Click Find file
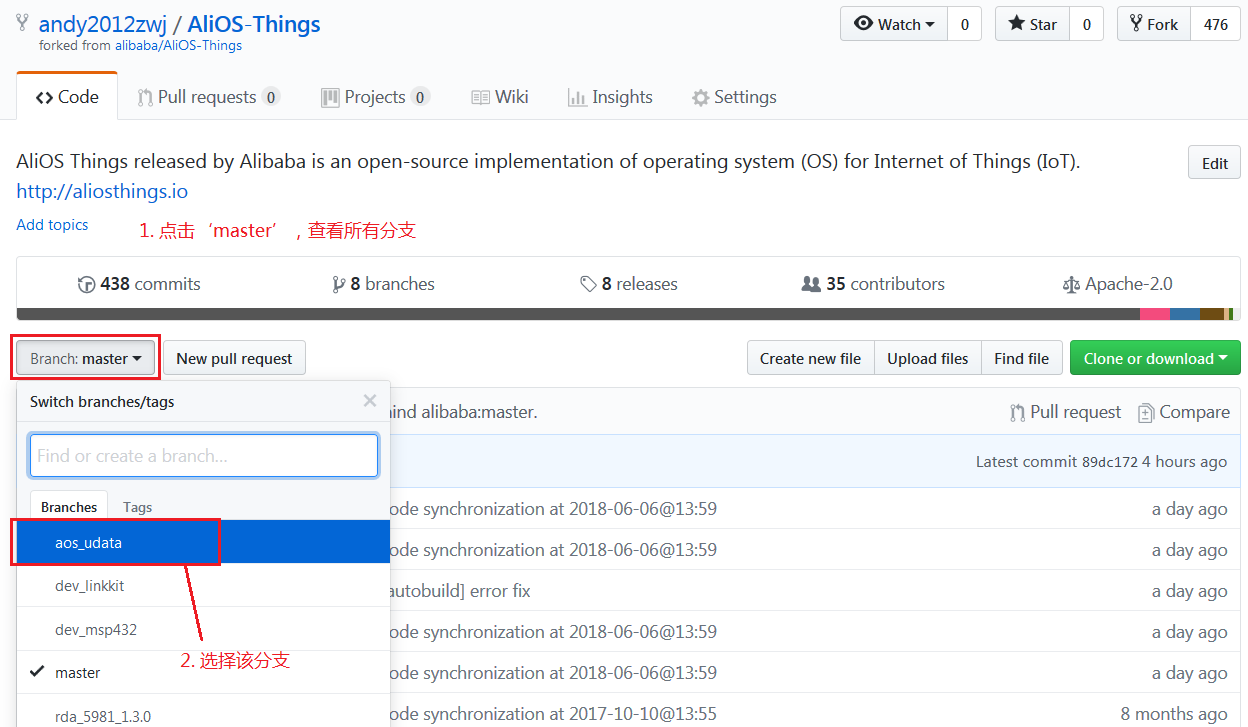1248x727 pixels. pyautogui.click(x=1021, y=358)
